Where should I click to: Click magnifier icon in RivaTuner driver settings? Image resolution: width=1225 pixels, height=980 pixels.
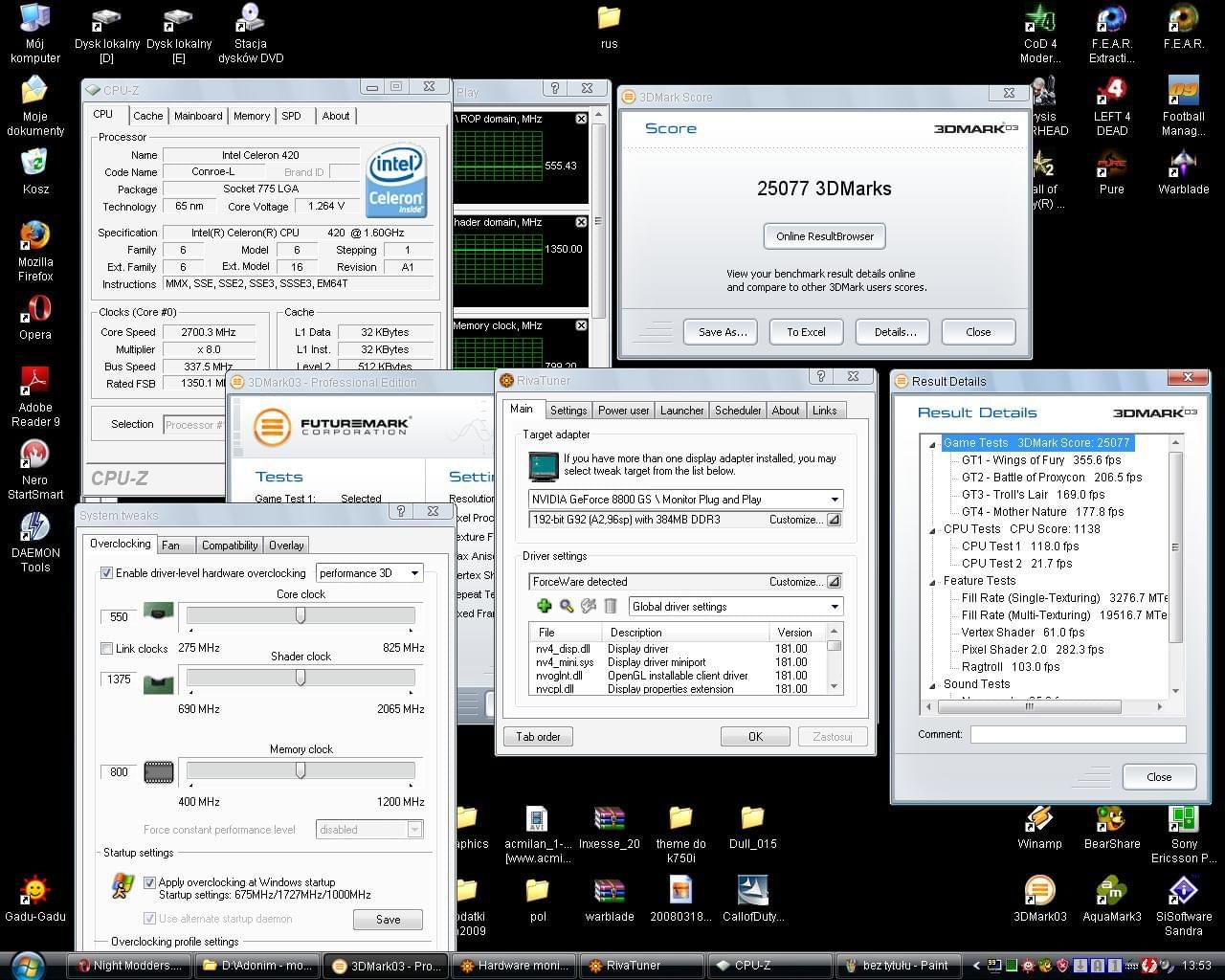566,606
